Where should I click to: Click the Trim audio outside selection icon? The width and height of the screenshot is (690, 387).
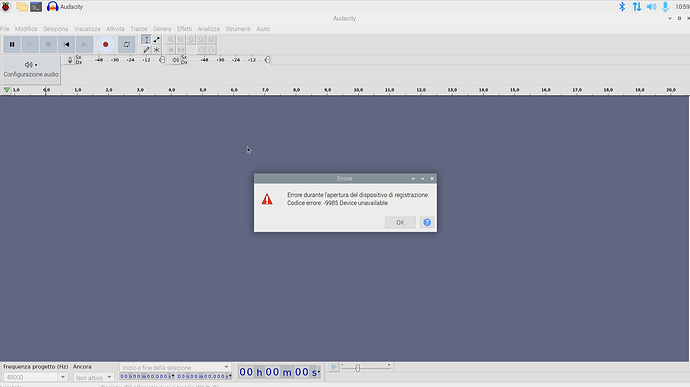click(171, 50)
